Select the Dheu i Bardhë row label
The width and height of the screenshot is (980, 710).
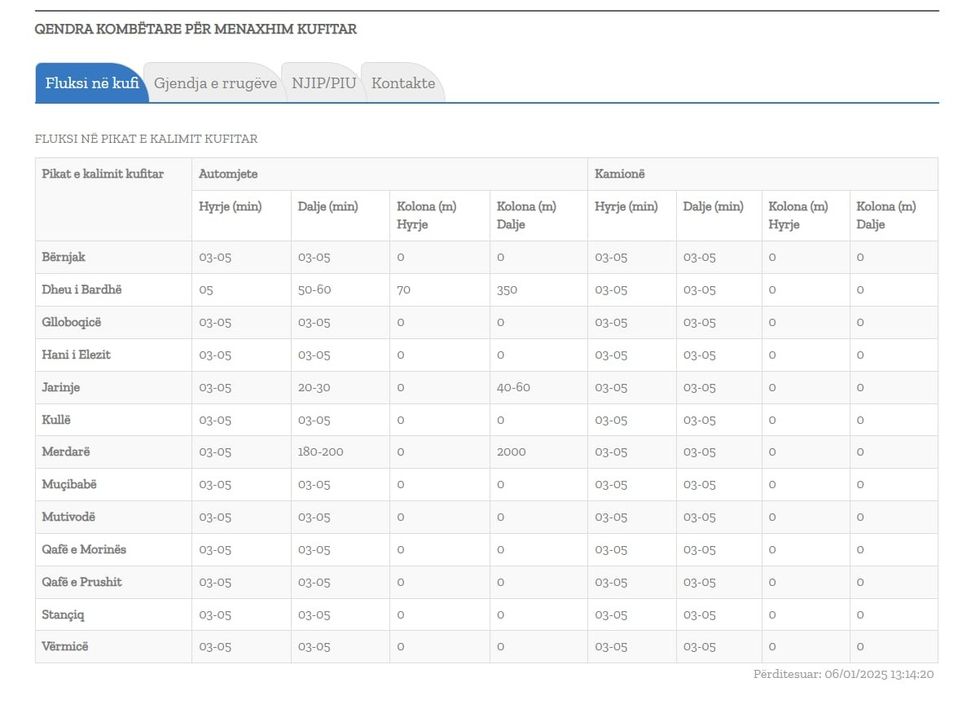point(82,289)
